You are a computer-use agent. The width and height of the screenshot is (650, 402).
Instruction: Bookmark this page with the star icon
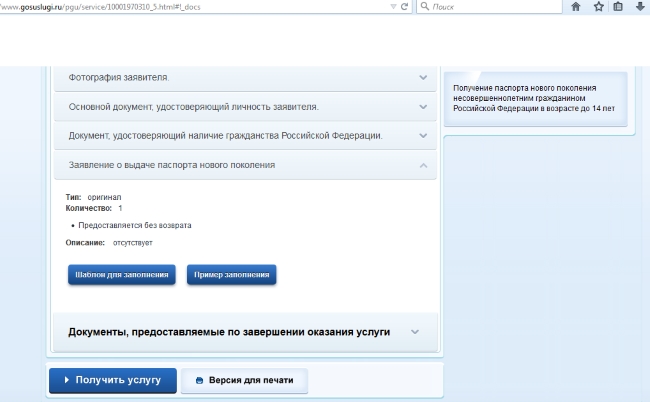click(598, 6)
